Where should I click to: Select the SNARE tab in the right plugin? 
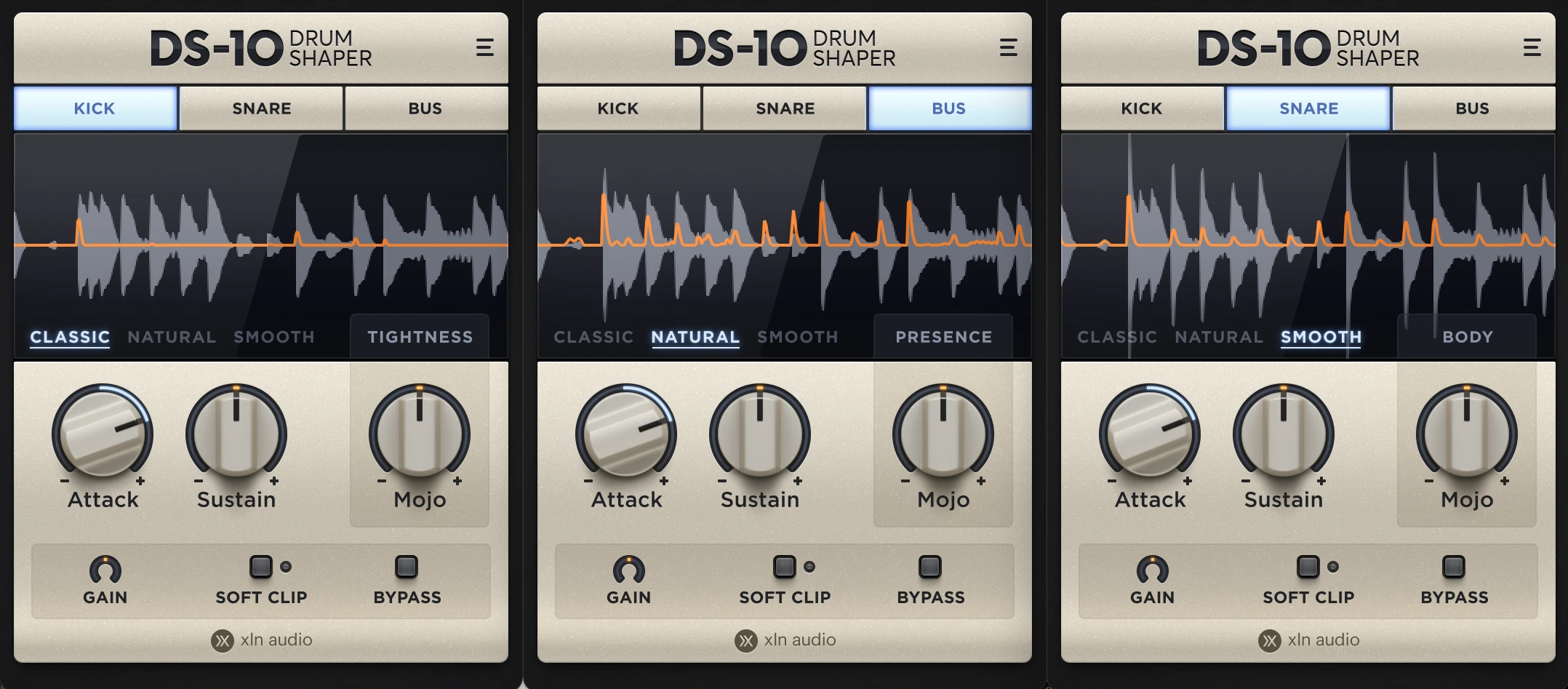click(x=1308, y=108)
